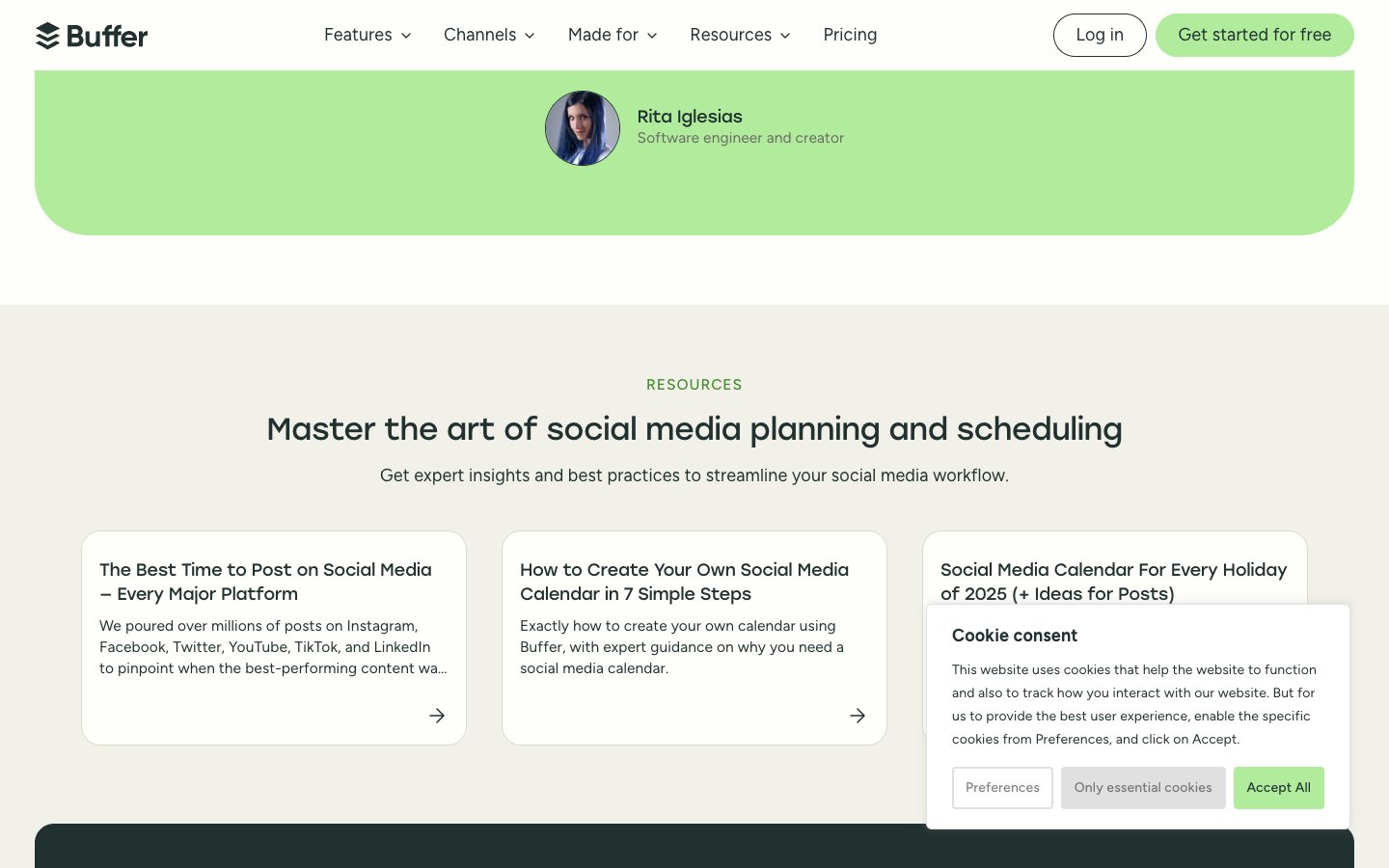1389x868 pixels.
Task: Open 'The Best Time to Post' article title
Action: 265,582
